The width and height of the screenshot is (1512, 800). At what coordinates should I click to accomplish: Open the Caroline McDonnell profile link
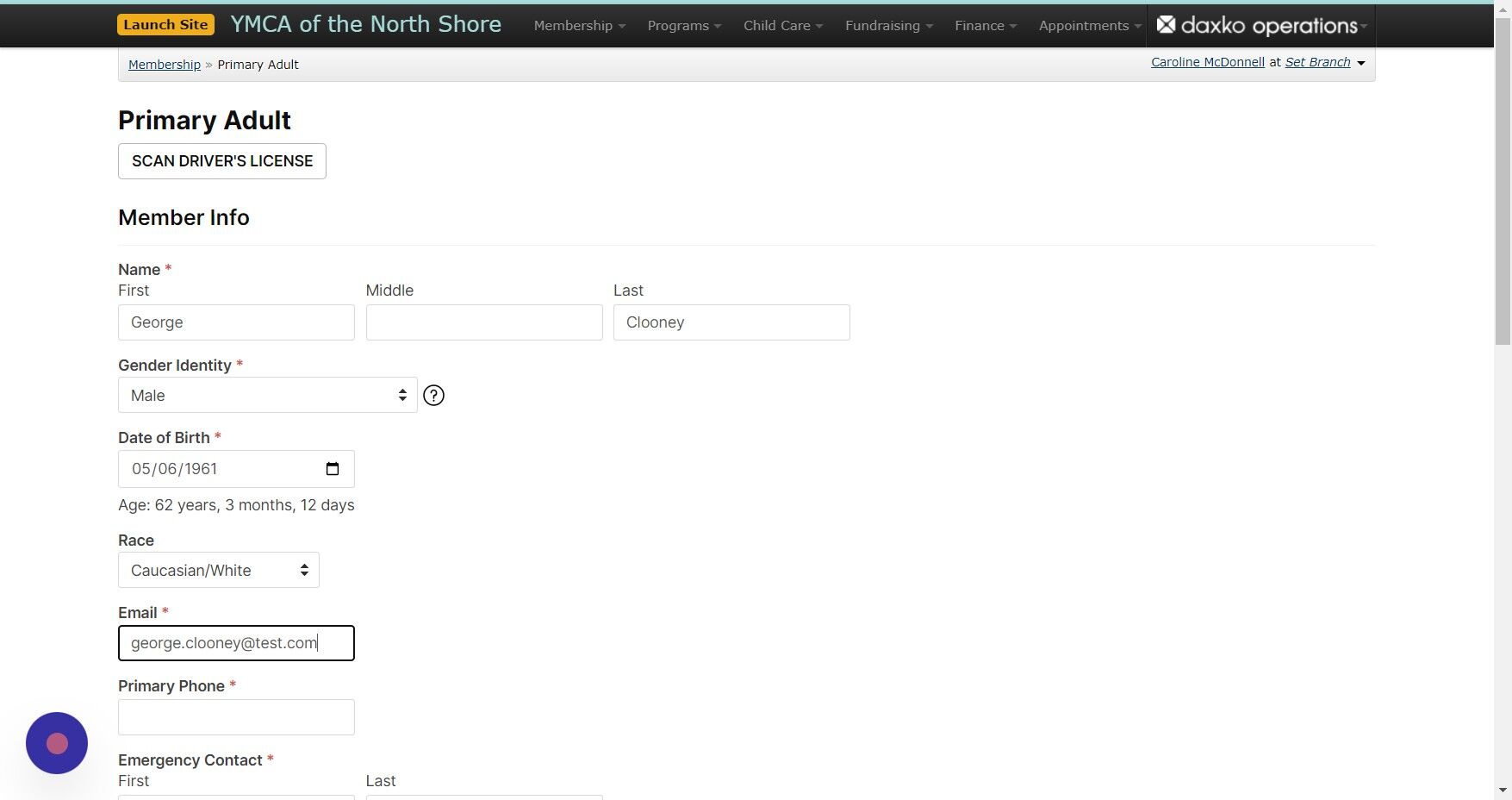(x=1207, y=61)
